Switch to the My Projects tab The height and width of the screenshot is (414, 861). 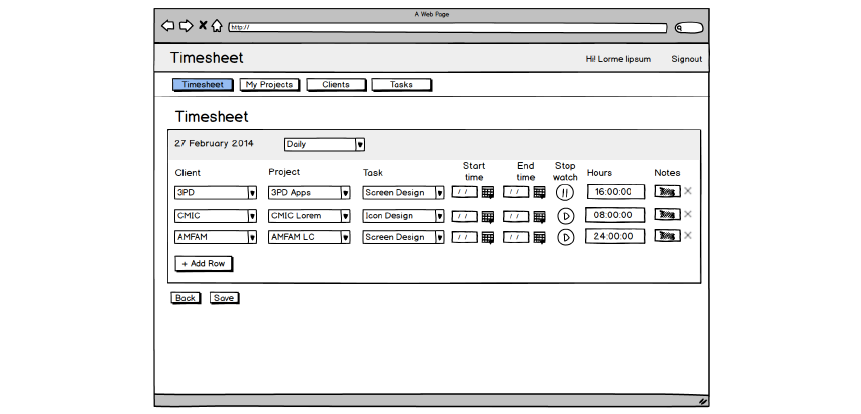tap(270, 85)
